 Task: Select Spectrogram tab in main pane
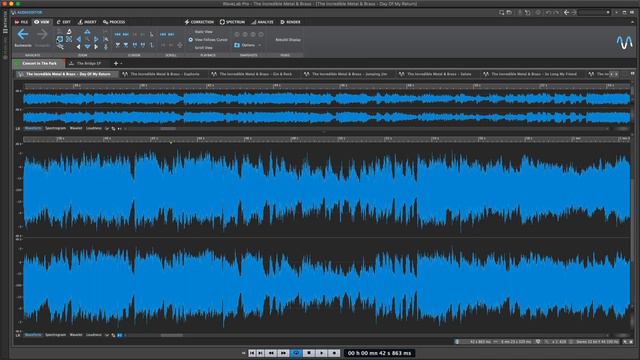[55, 335]
